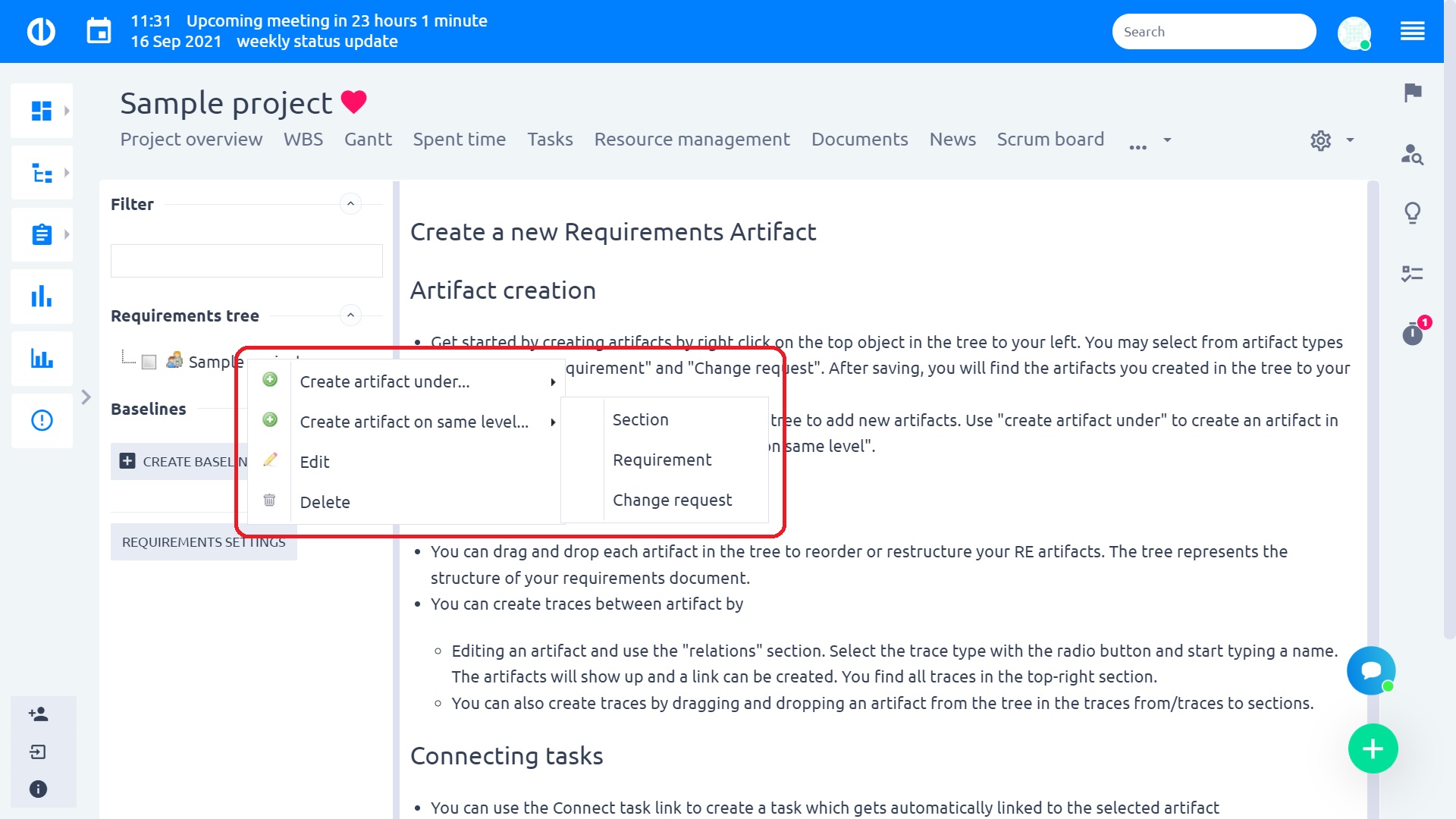Click the user search icon
The height and width of the screenshot is (819, 1456).
pos(1412,154)
